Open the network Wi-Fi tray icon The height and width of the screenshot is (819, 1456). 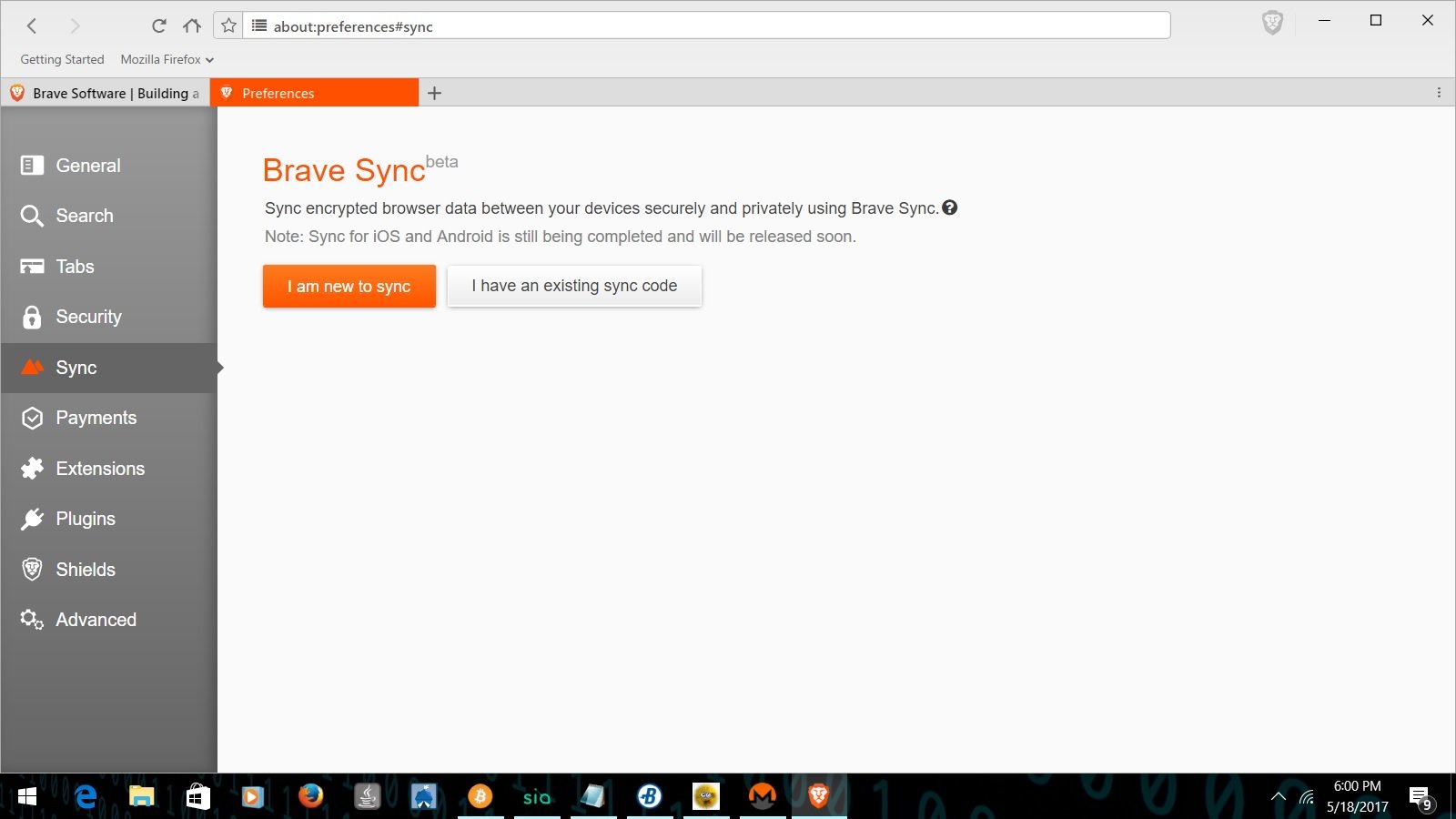[1307, 797]
